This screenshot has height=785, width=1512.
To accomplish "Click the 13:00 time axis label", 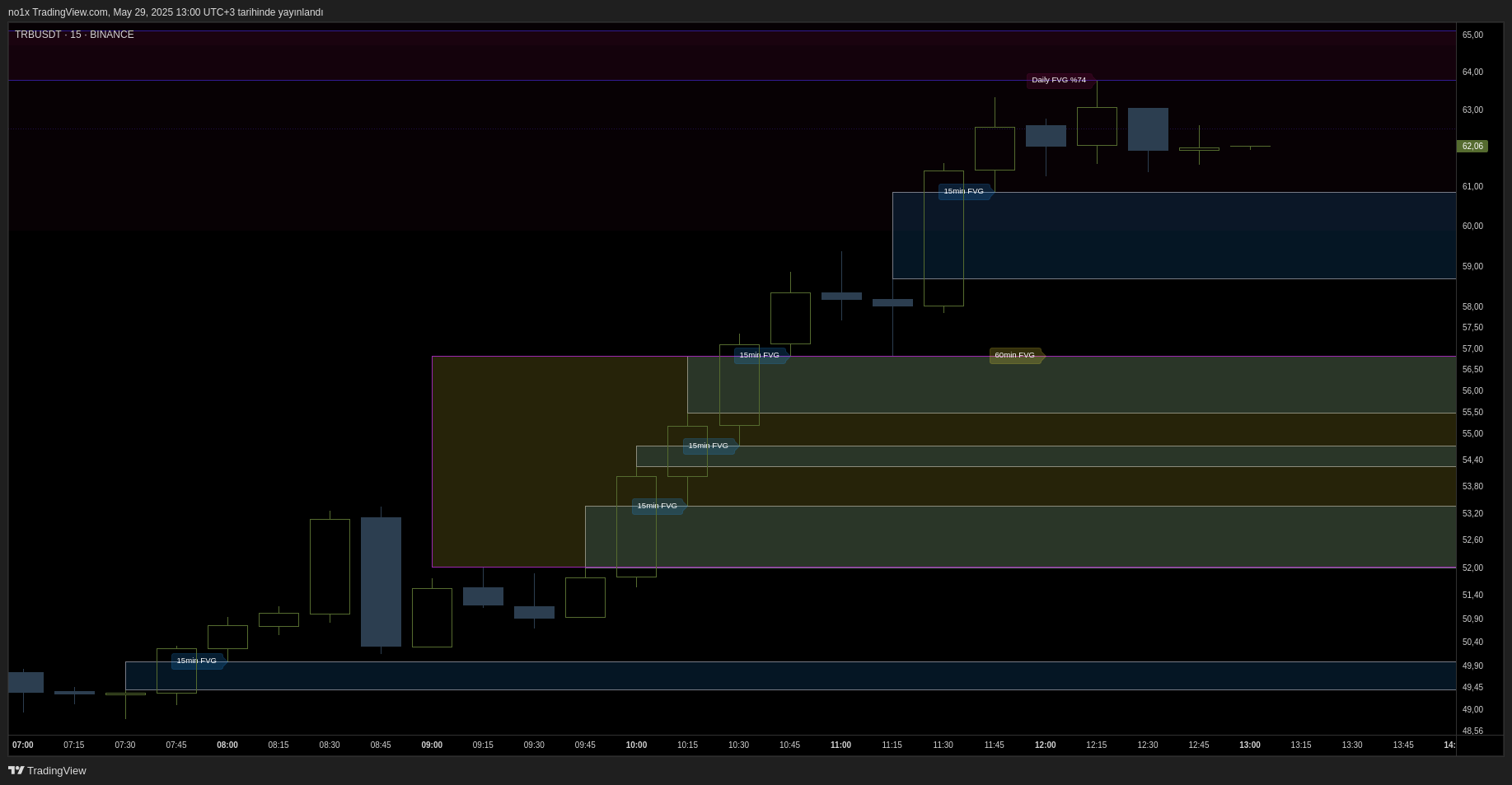I will 1250,745.
